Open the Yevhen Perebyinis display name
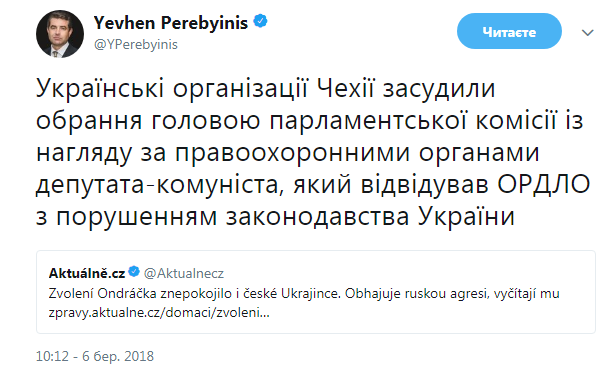This screenshot has height=372, width=614. coord(171,23)
